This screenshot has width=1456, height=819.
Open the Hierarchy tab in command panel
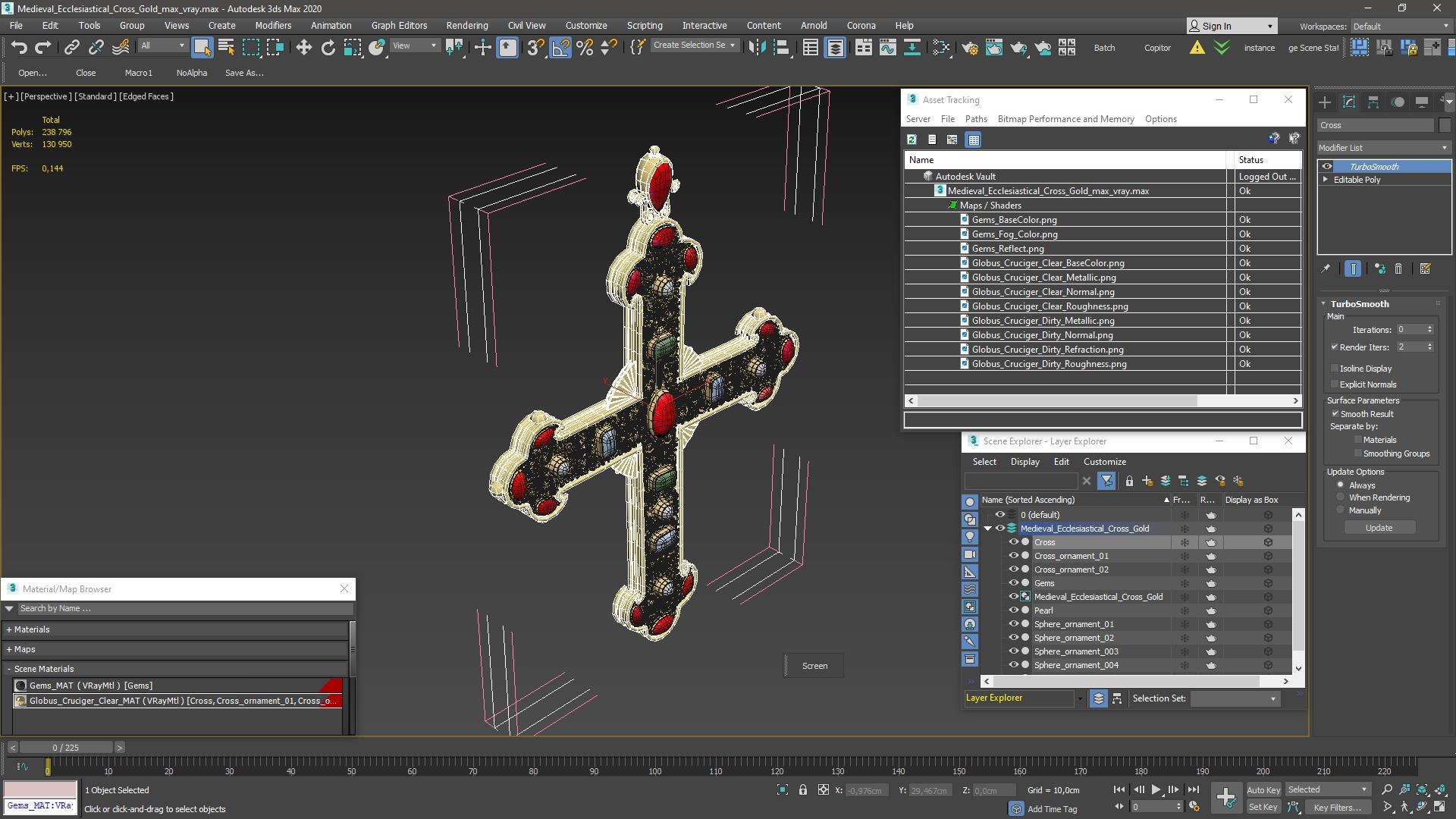click(1373, 102)
